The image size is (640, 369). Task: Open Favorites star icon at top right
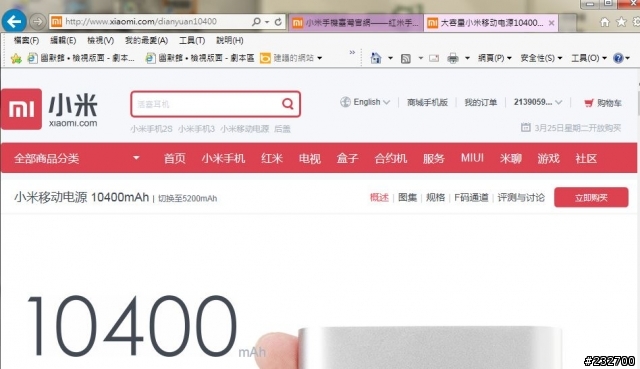point(621,22)
